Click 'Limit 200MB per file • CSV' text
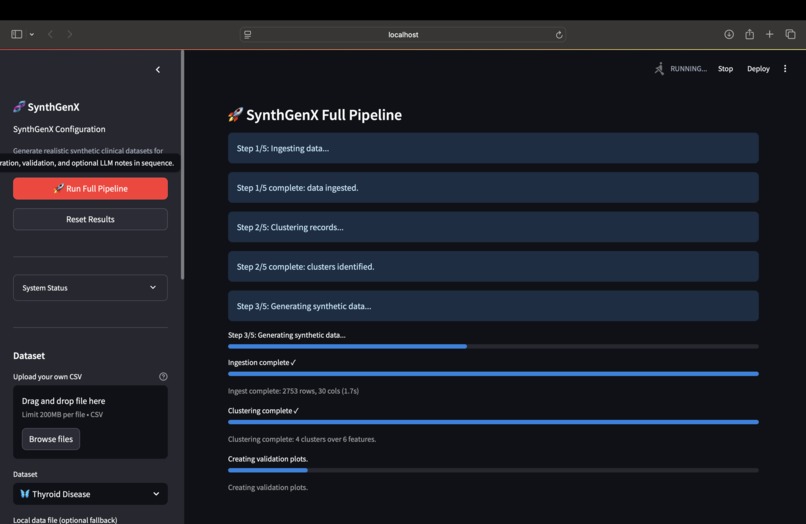 pyautogui.click(x=62, y=414)
